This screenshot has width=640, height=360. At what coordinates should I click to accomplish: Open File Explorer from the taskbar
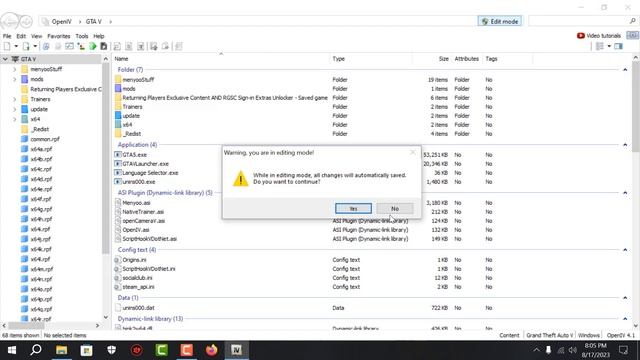(x=62, y=350)
